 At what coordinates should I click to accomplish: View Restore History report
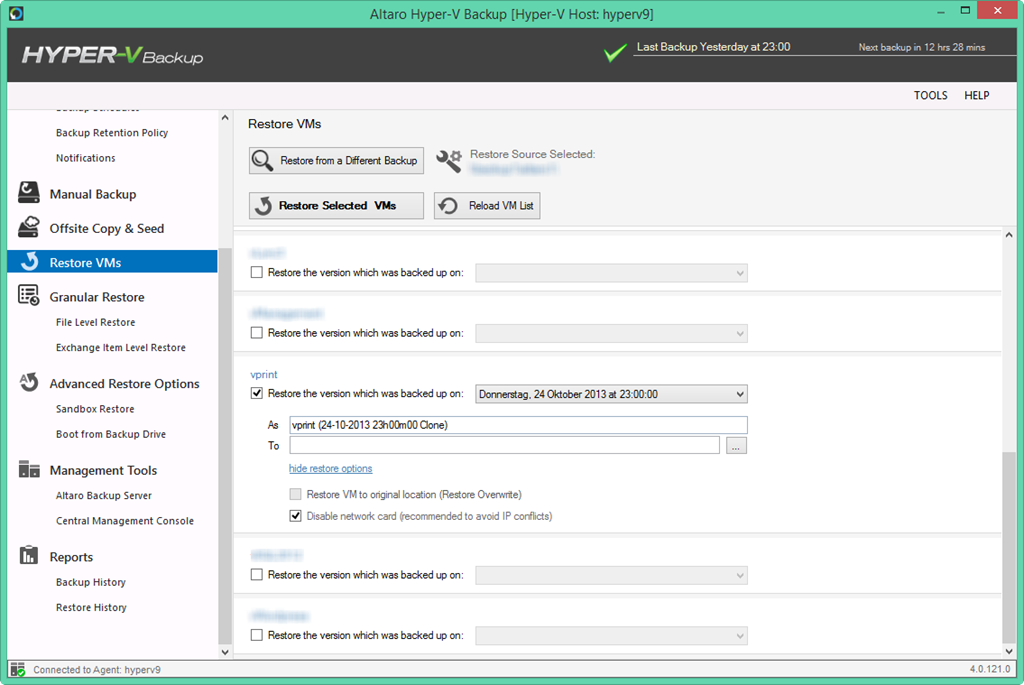pyautogui.click(x=91, y=607)
